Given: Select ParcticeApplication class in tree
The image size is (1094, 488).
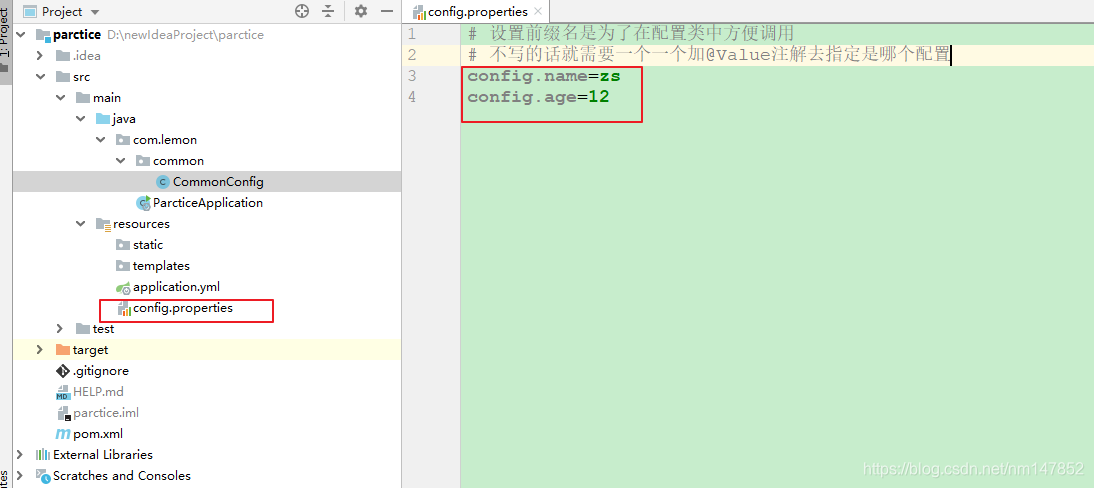Looking at the screenshot, I should pos(208,202).
